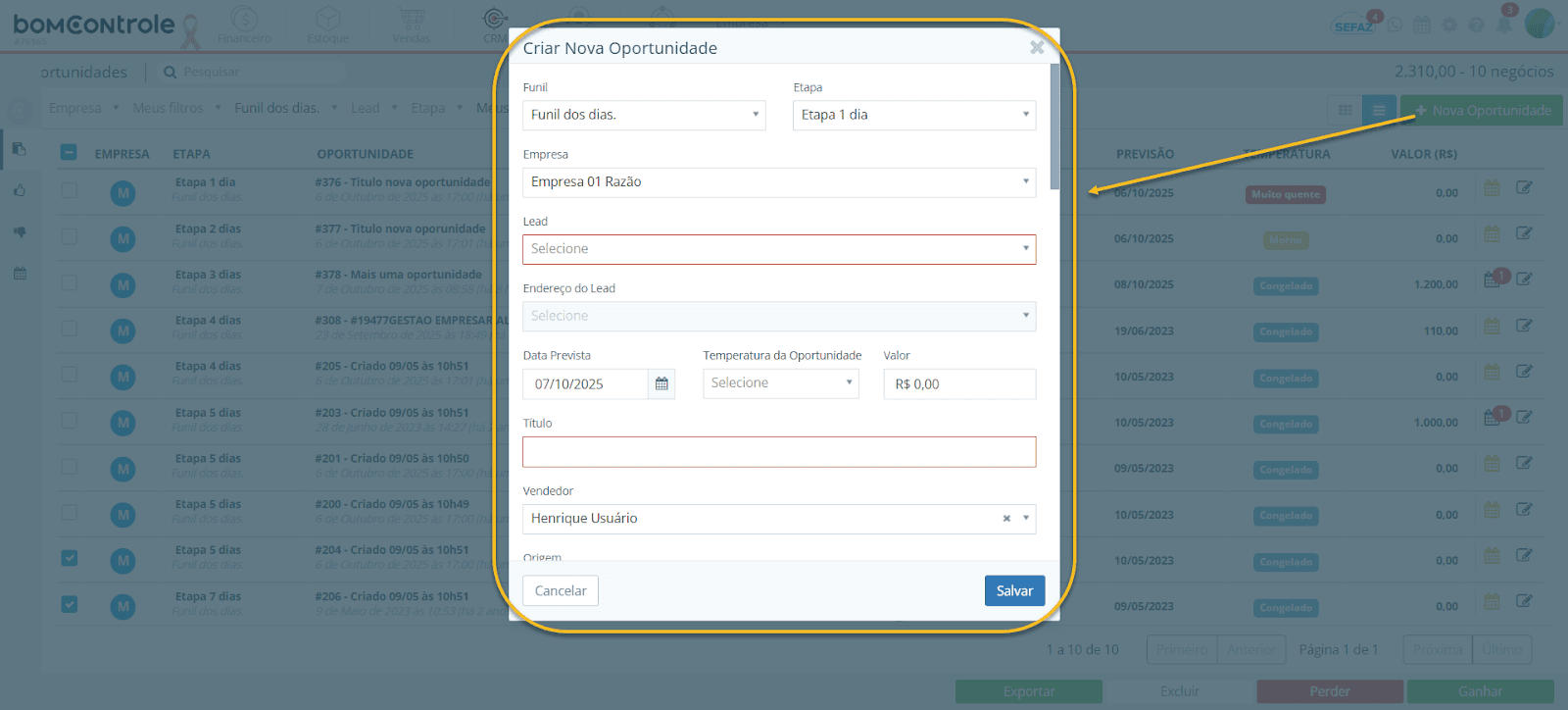Open the calendar sidebar icon
Image resolution: width=1568 pixels, height=710 pixels.
20,274
